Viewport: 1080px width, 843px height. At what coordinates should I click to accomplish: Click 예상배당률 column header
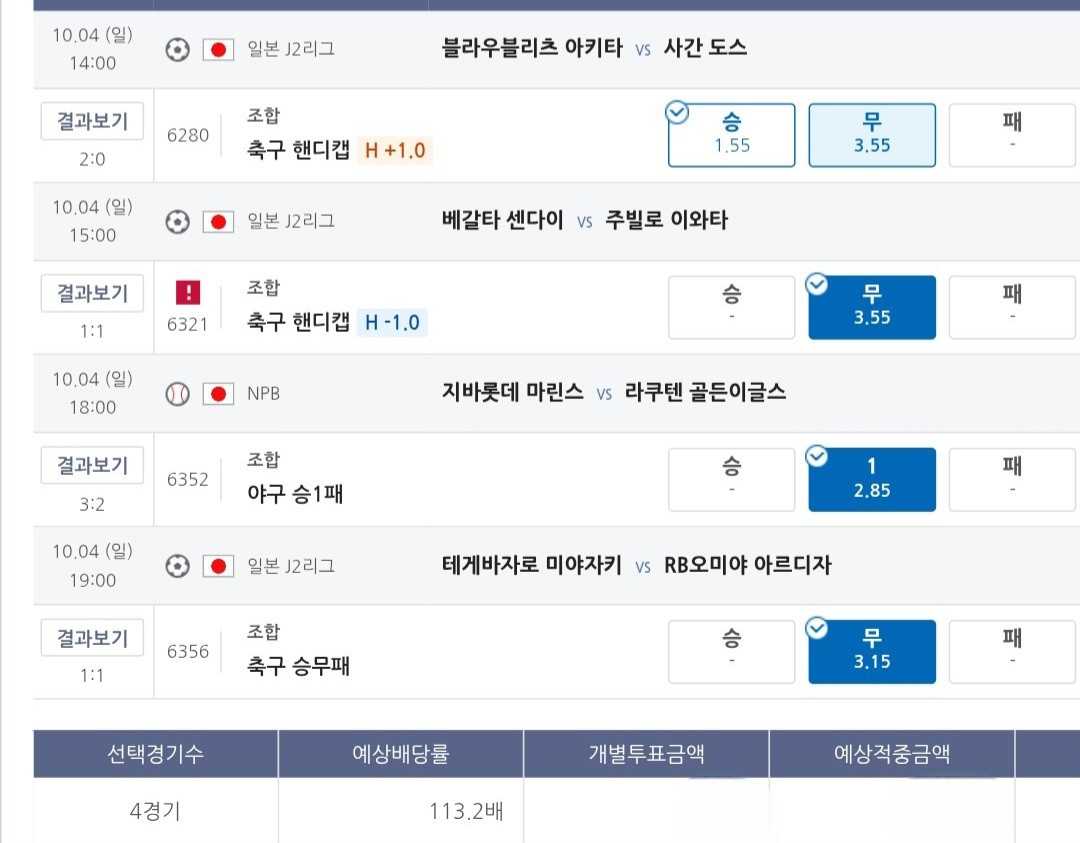(401, 753)
